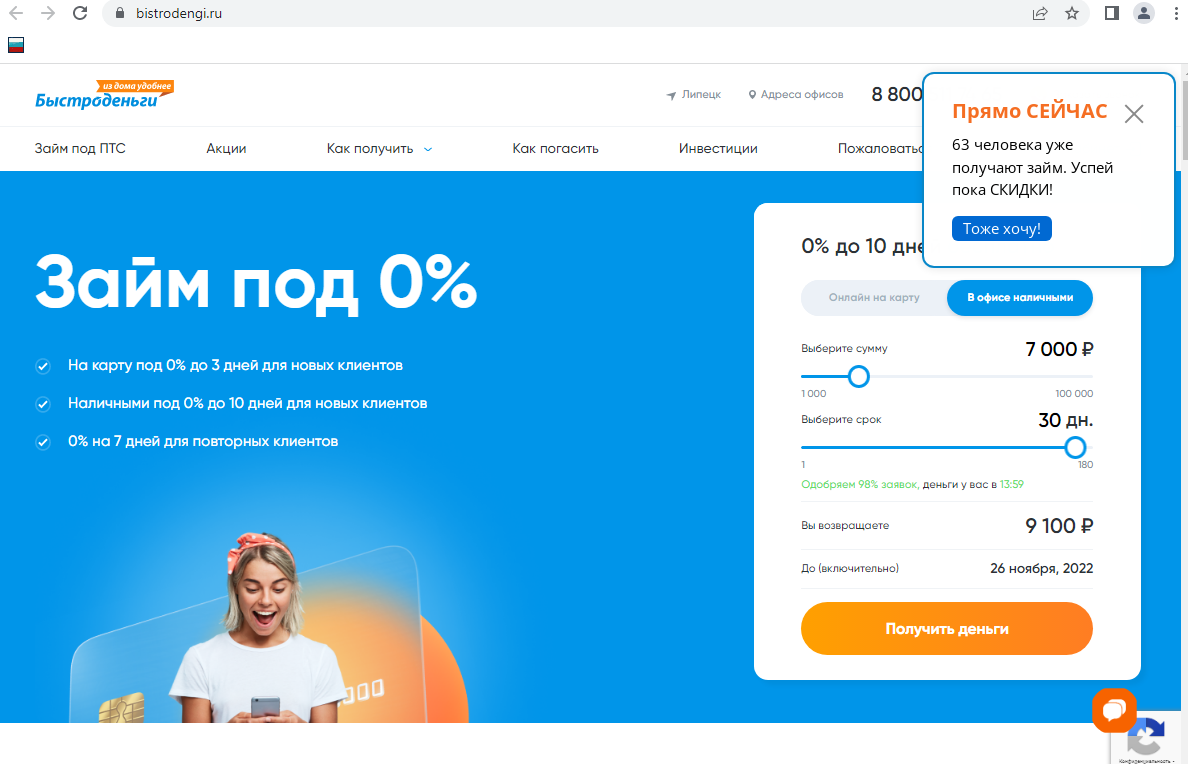Open browser side panel icon
1188x764 pixels.
pos(1111,13)
